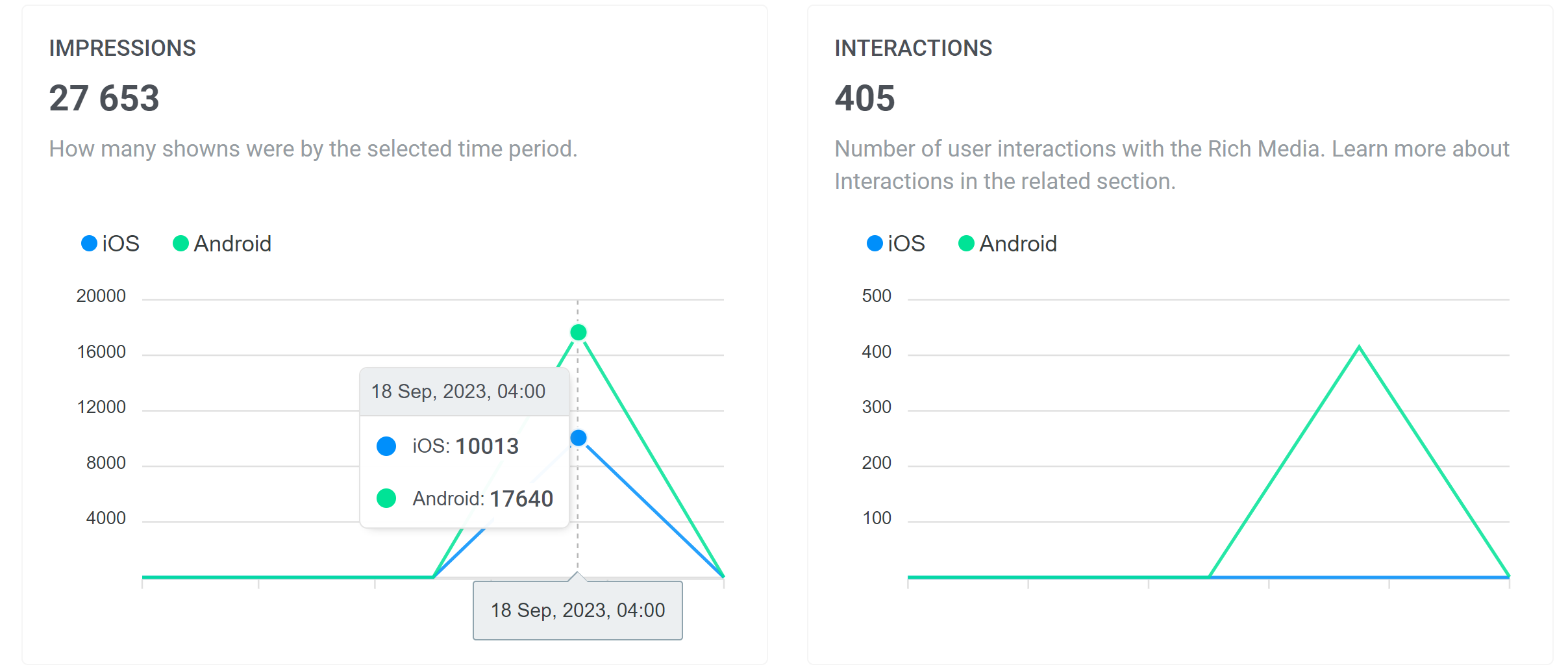Viewport: 1568px width, 669px height.
Task: Click green Android swatch inside the tooltip
Action: pyautogui.click(x=386, y=498)
